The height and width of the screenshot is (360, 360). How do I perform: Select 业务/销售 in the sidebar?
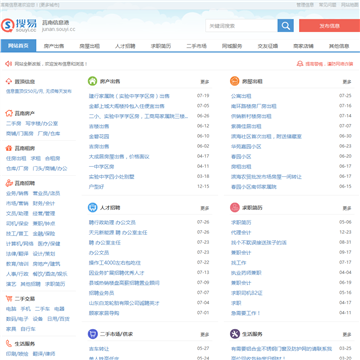tap(17, 193)
